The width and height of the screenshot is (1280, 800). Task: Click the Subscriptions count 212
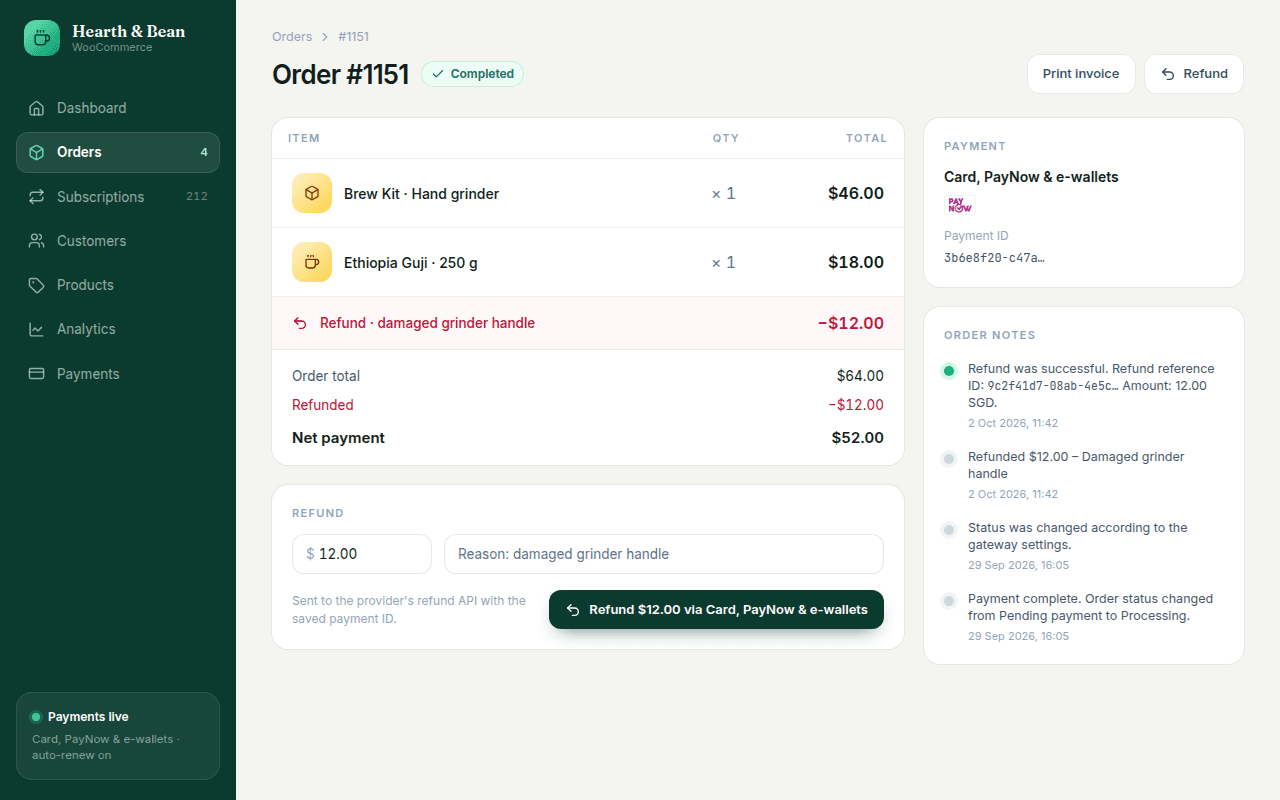[x=197, y=196]
